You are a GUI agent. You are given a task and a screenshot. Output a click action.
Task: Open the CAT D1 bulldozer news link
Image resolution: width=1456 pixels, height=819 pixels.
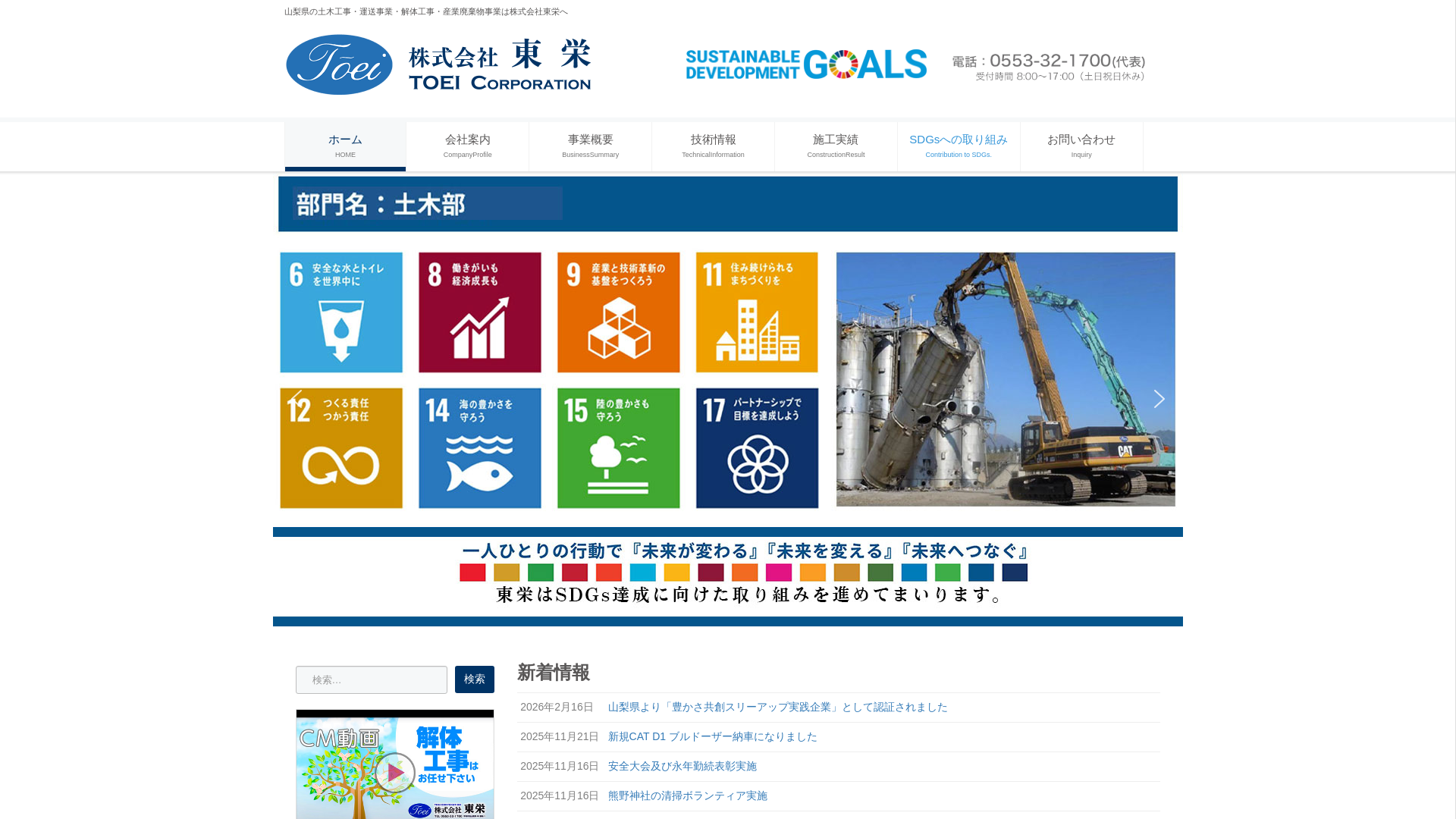[x=712, y=736]
